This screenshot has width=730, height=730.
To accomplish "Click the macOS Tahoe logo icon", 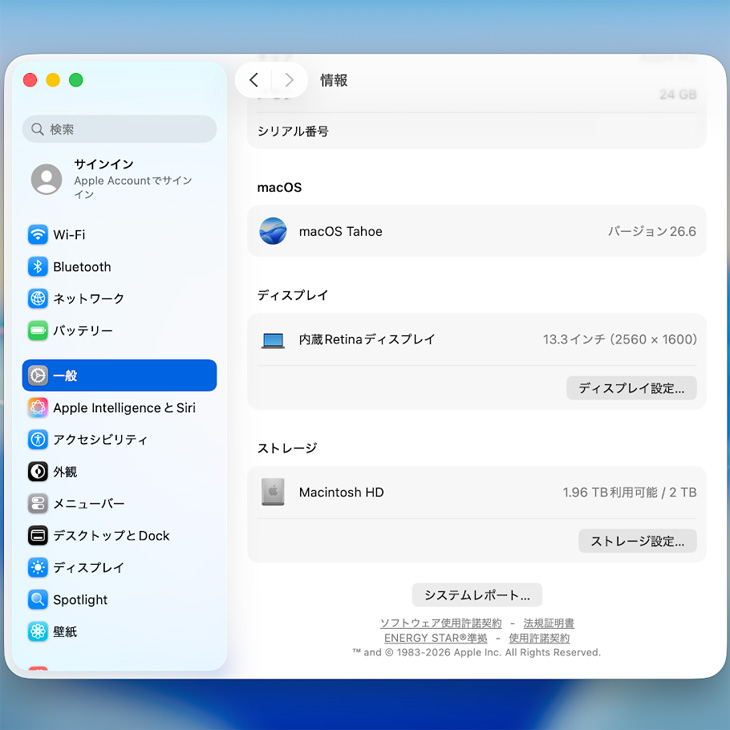I will point(273,231).
